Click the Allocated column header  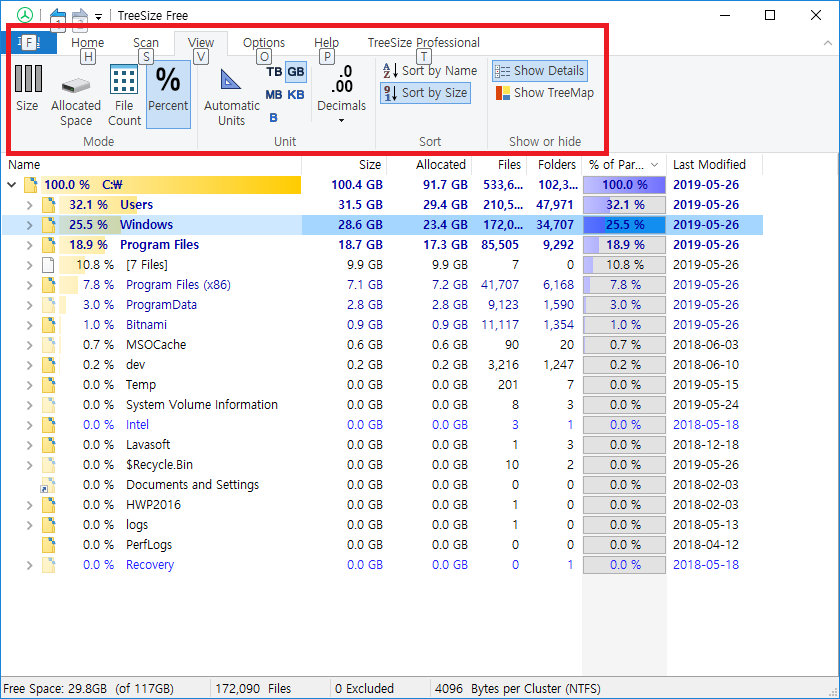point(429,164)
